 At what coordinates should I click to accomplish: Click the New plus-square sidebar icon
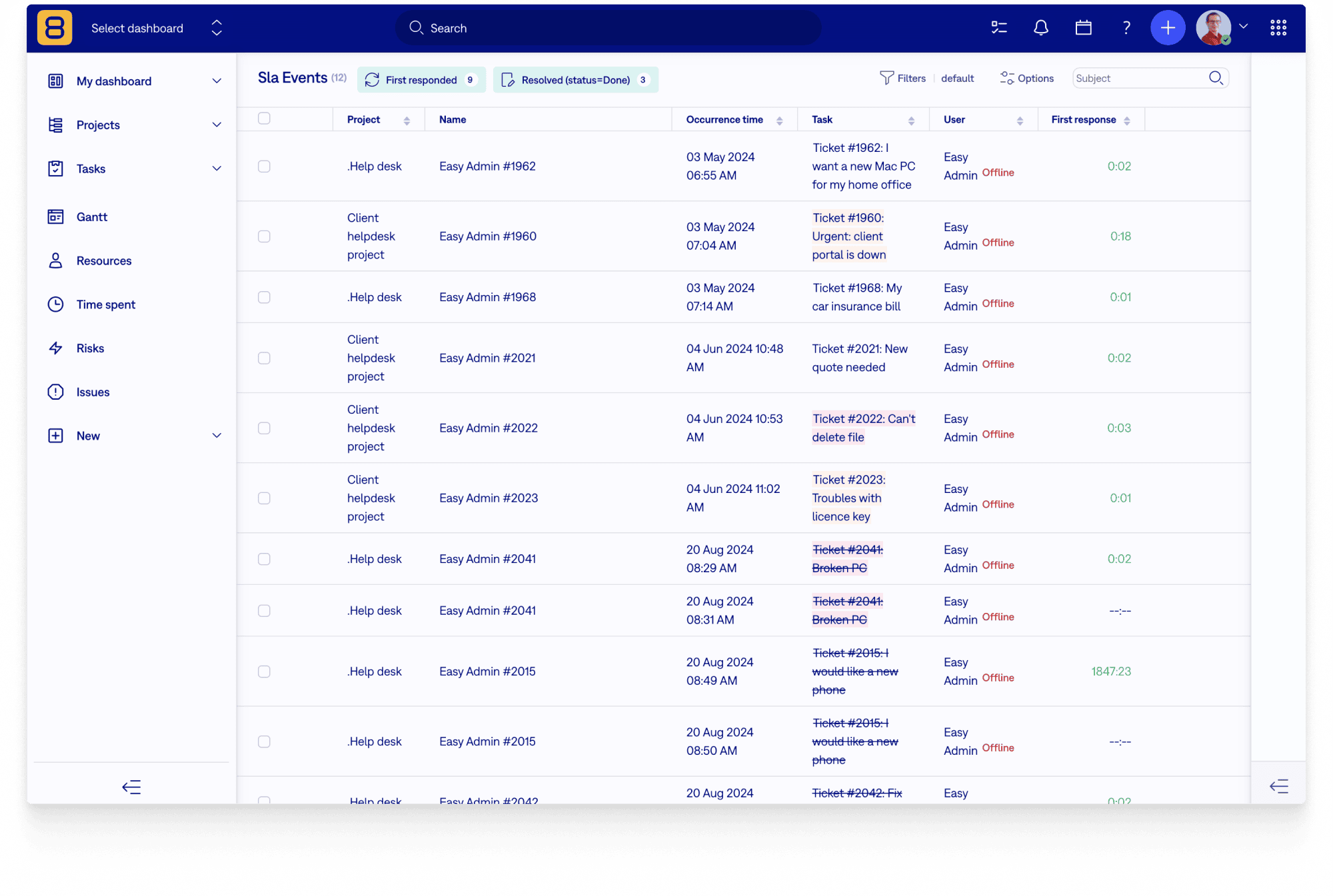tap(56, 436)
